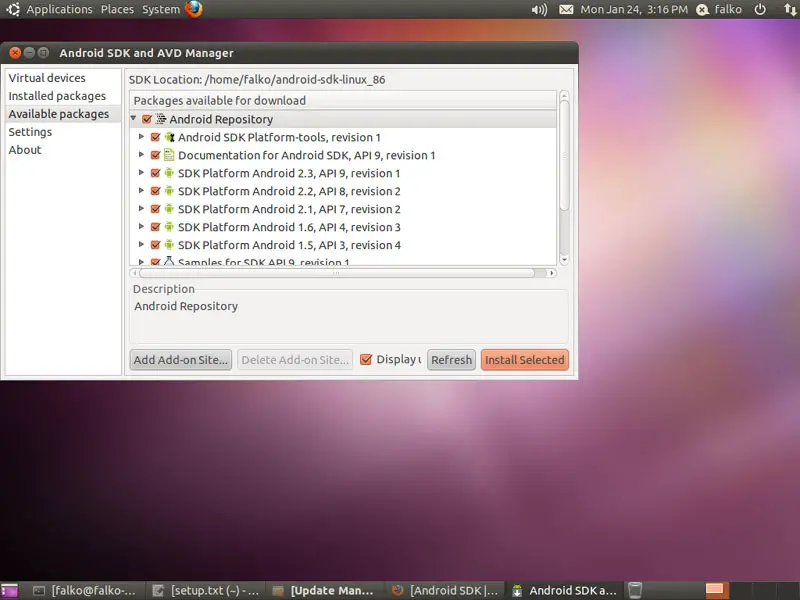Click the Android SDK Platform-tools package icon

(x=169, y=137)
